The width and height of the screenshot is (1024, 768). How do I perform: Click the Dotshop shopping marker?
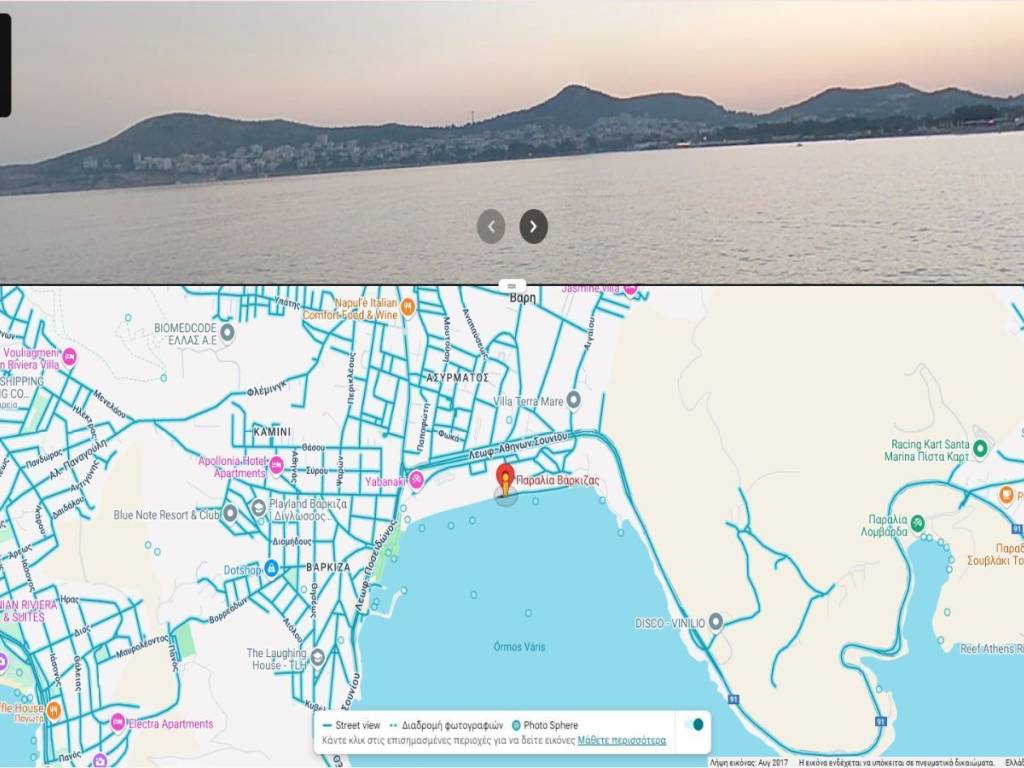[271, 568]
